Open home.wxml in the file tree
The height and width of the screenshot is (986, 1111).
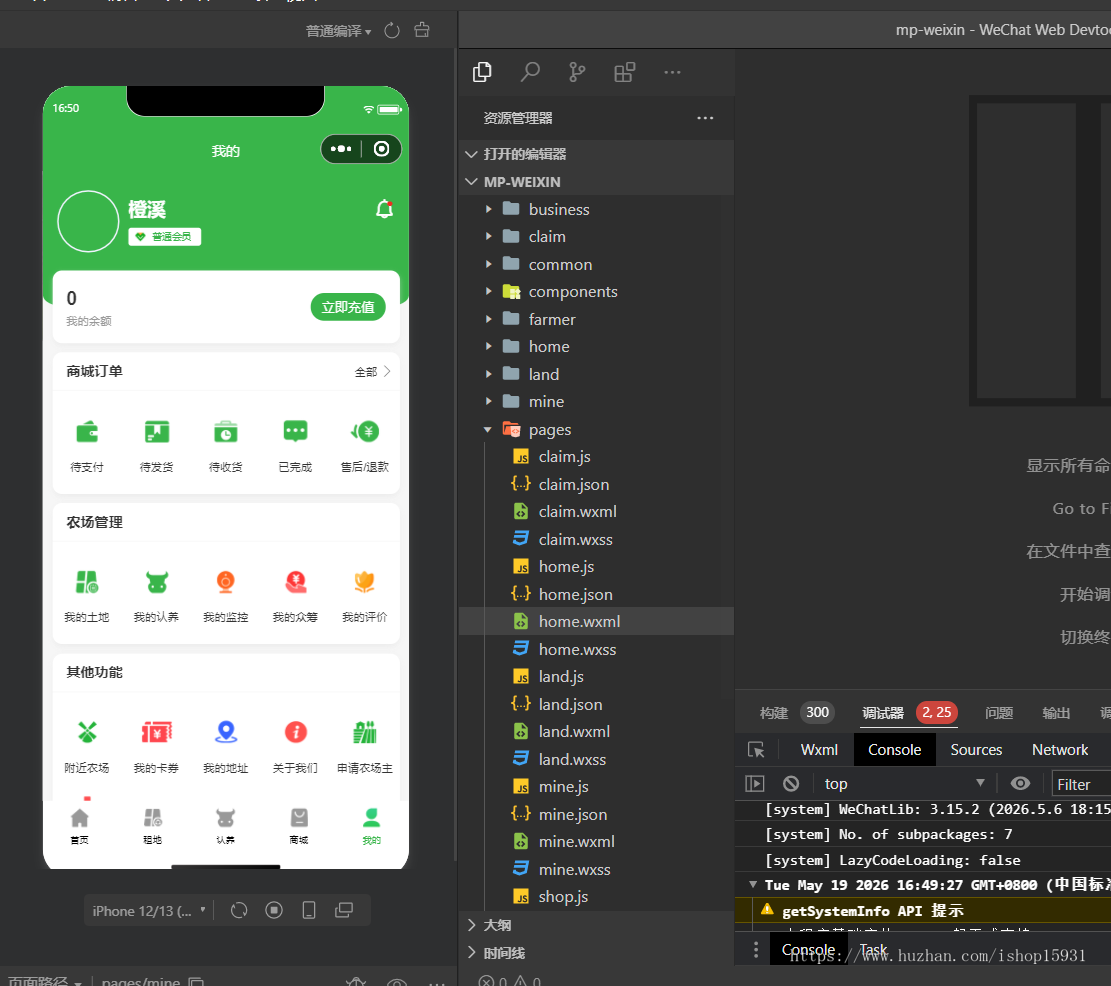(597, 621)
